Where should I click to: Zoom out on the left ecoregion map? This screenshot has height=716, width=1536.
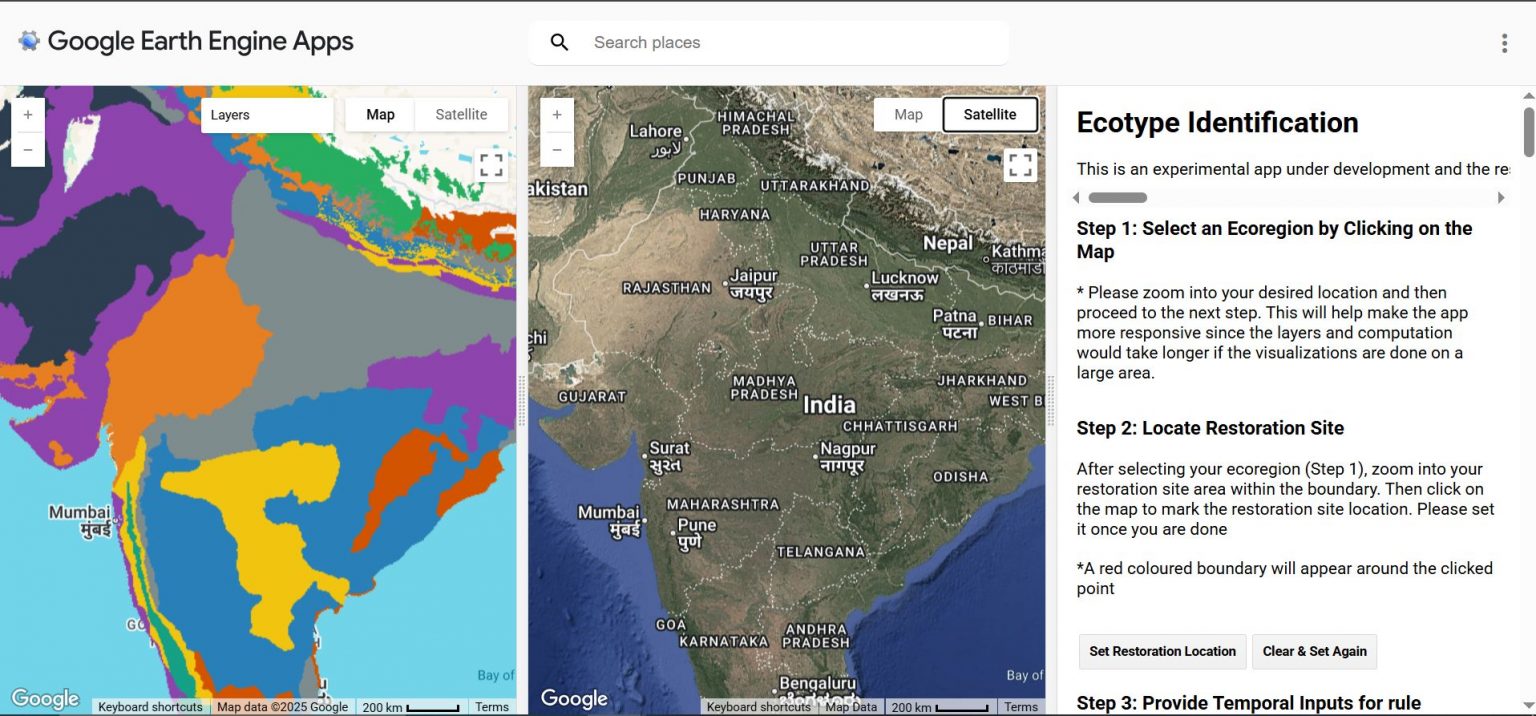tap(28, 150)
